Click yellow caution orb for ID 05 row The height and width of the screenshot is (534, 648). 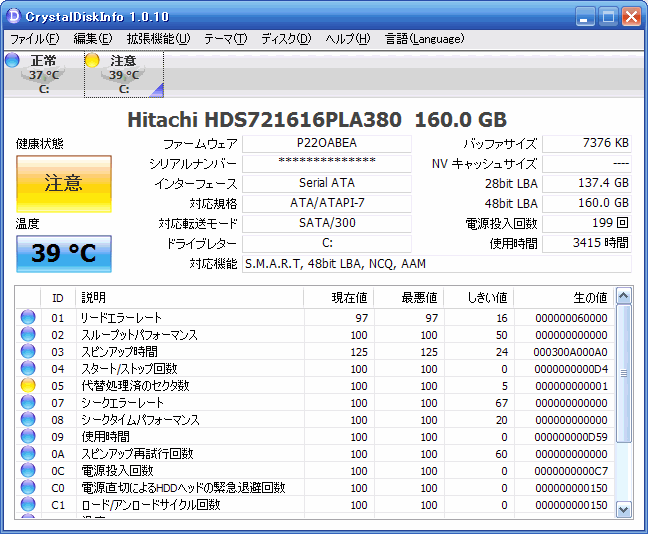[28, 385]
